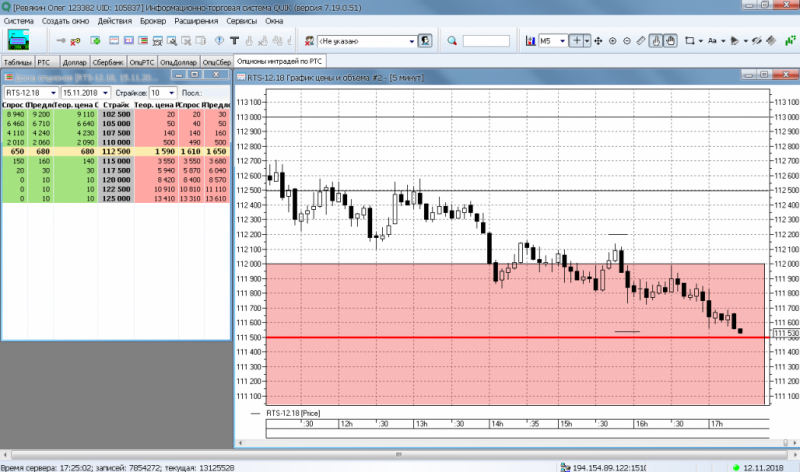Click the client icon with red cross
The width and height of the screenshot is (800, 472).
point(309,41)
